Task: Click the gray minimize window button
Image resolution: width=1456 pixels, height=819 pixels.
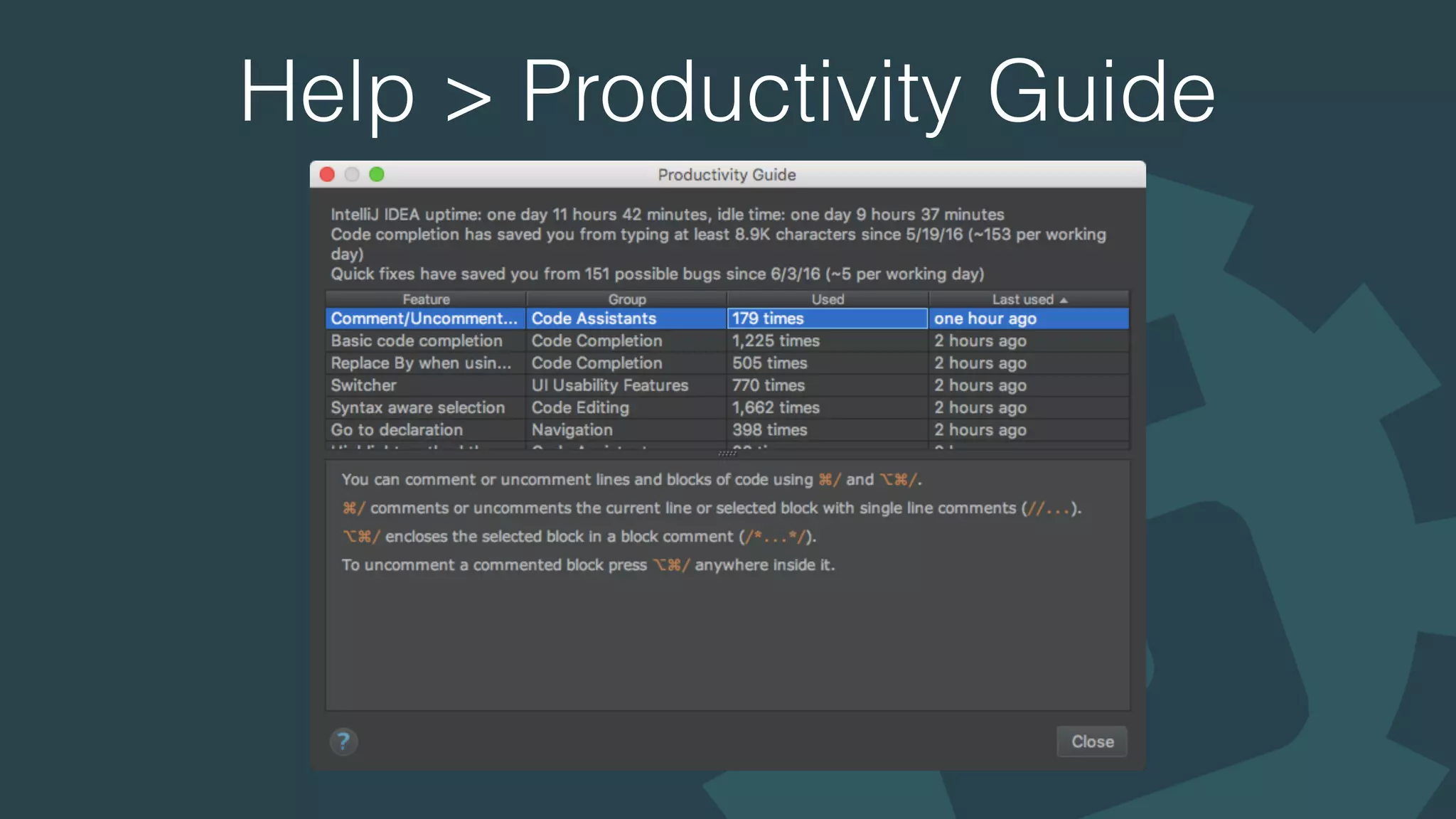Action: [352, 174]
